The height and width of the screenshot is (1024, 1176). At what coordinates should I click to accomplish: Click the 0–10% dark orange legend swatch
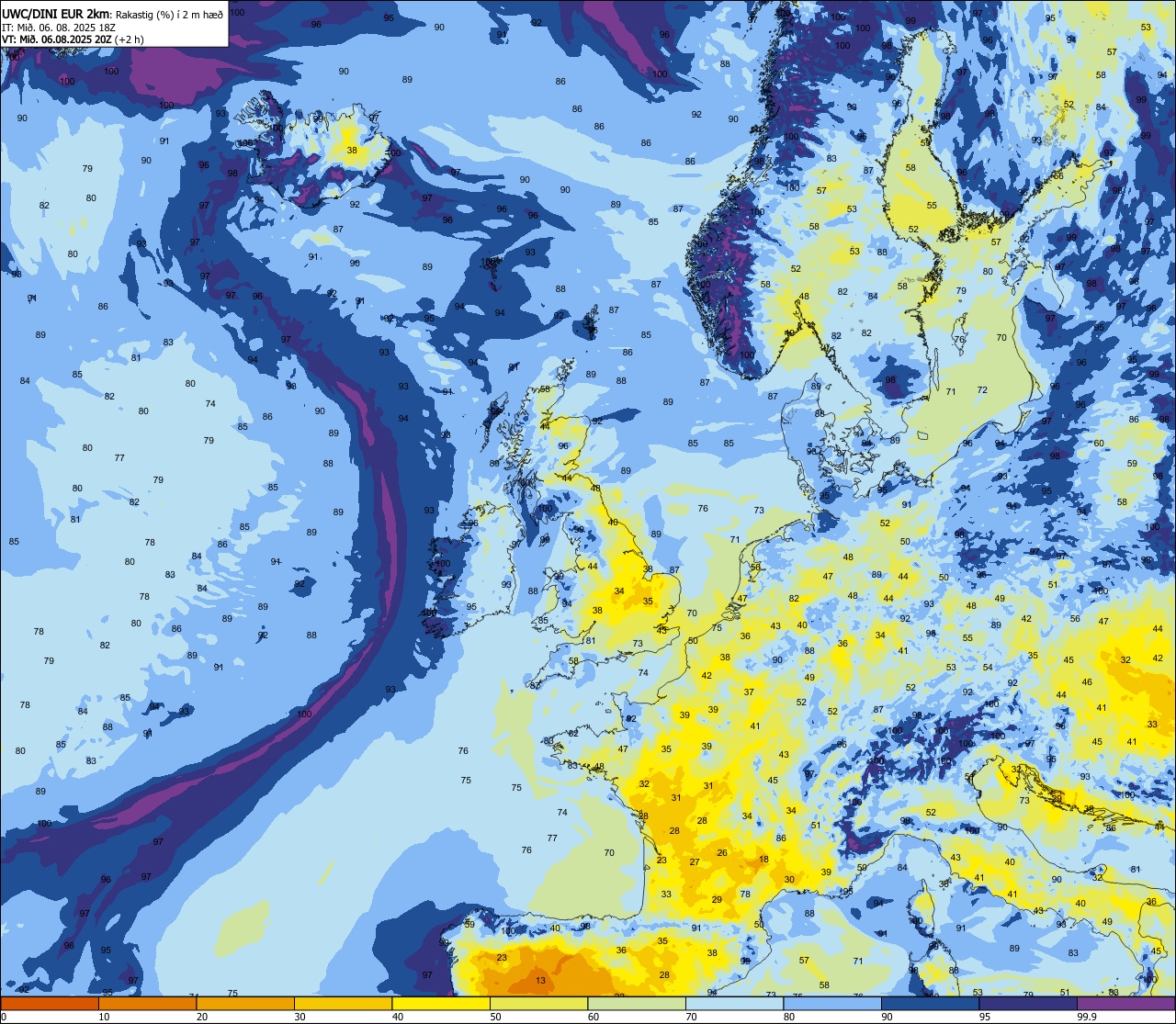50,1003
